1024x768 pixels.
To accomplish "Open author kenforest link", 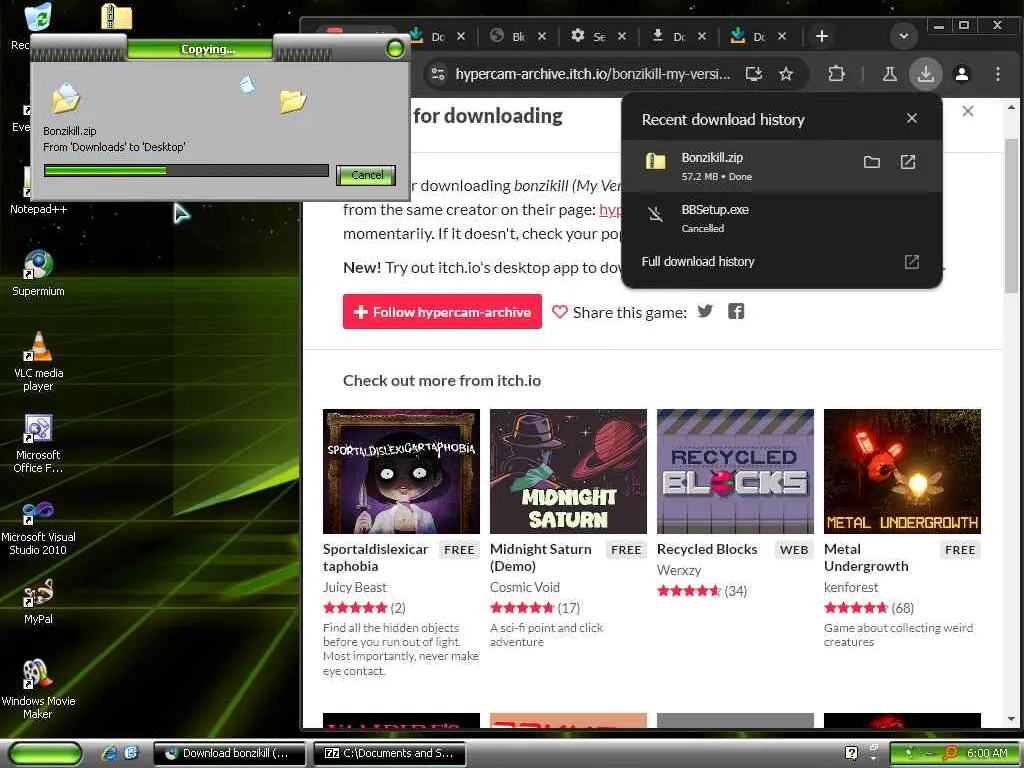I will tap(851, 587).
